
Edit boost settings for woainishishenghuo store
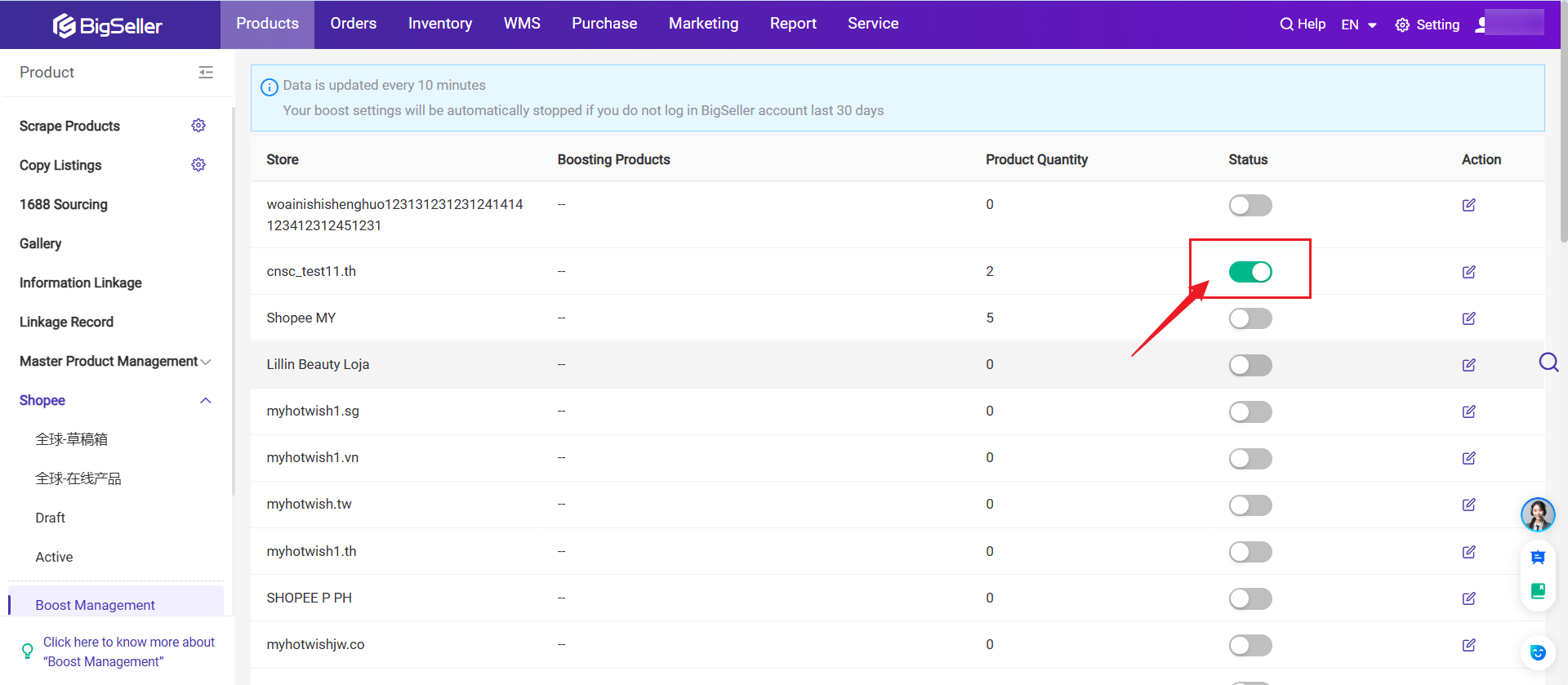click(x=1469, y=205)
